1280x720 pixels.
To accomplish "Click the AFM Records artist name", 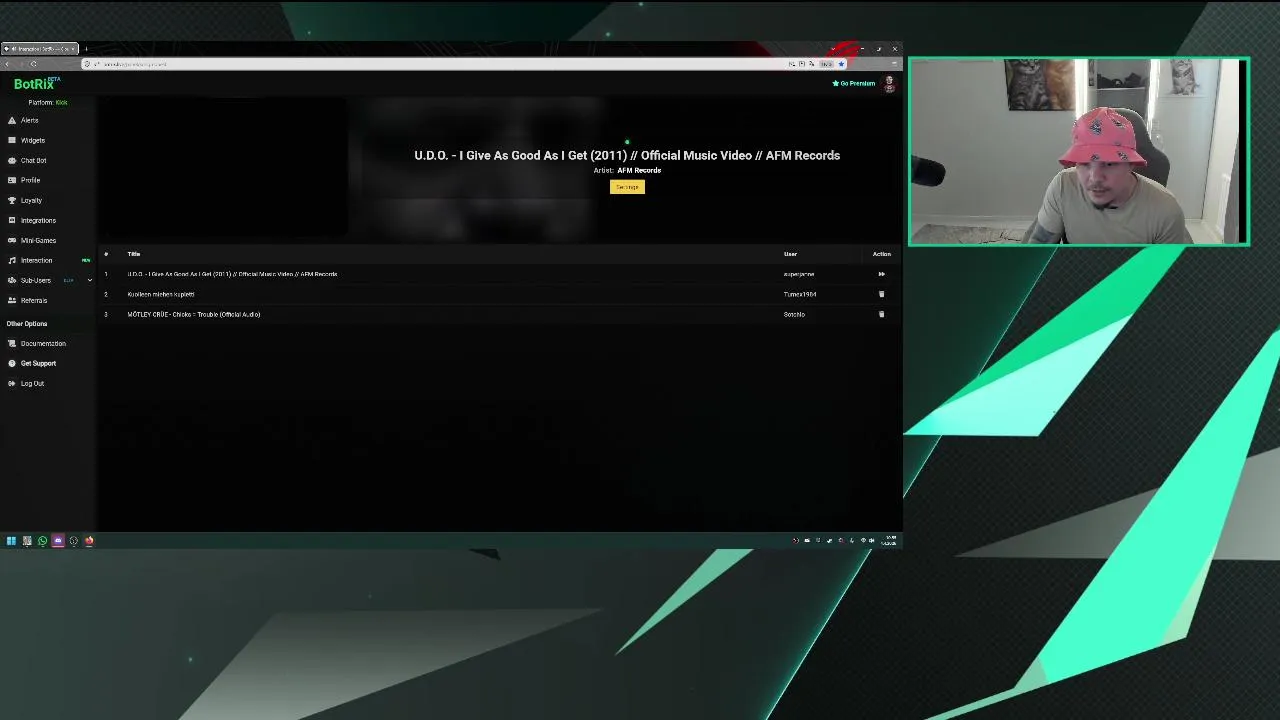I will click(639, 170).
